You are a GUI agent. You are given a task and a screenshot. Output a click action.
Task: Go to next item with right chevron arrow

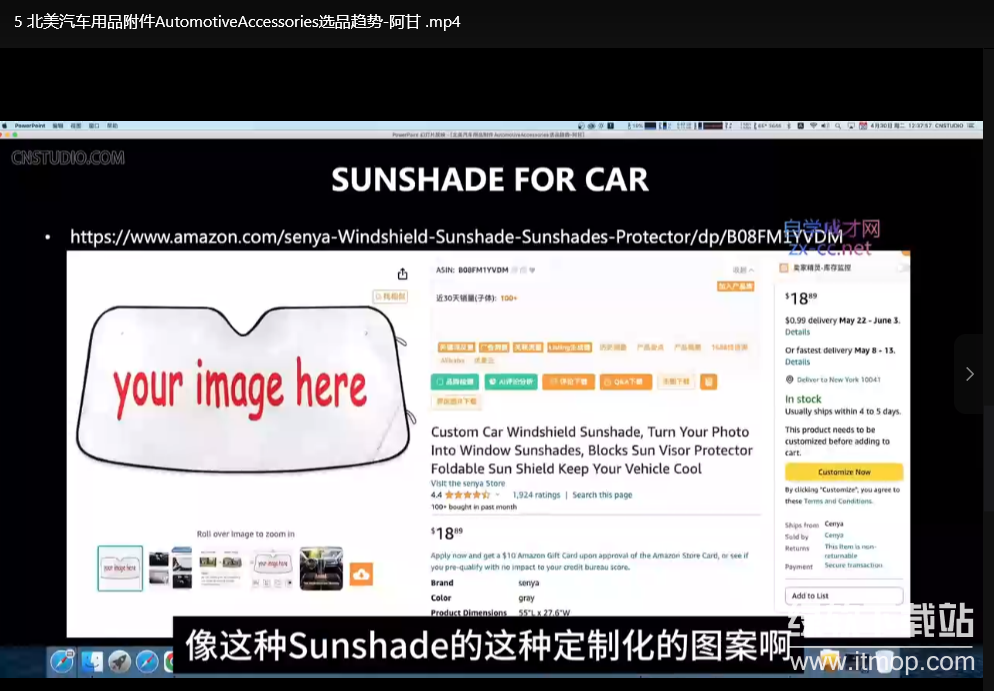[x=969, y=374]
